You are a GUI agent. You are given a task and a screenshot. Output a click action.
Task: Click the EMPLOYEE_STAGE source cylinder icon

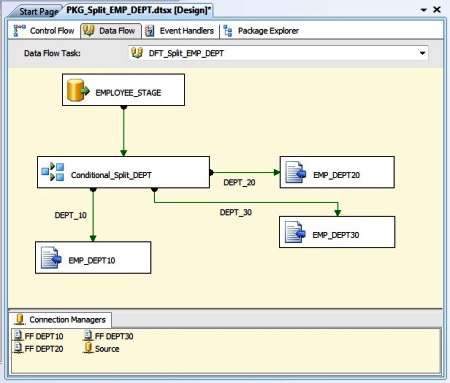[x=78, y=90]
